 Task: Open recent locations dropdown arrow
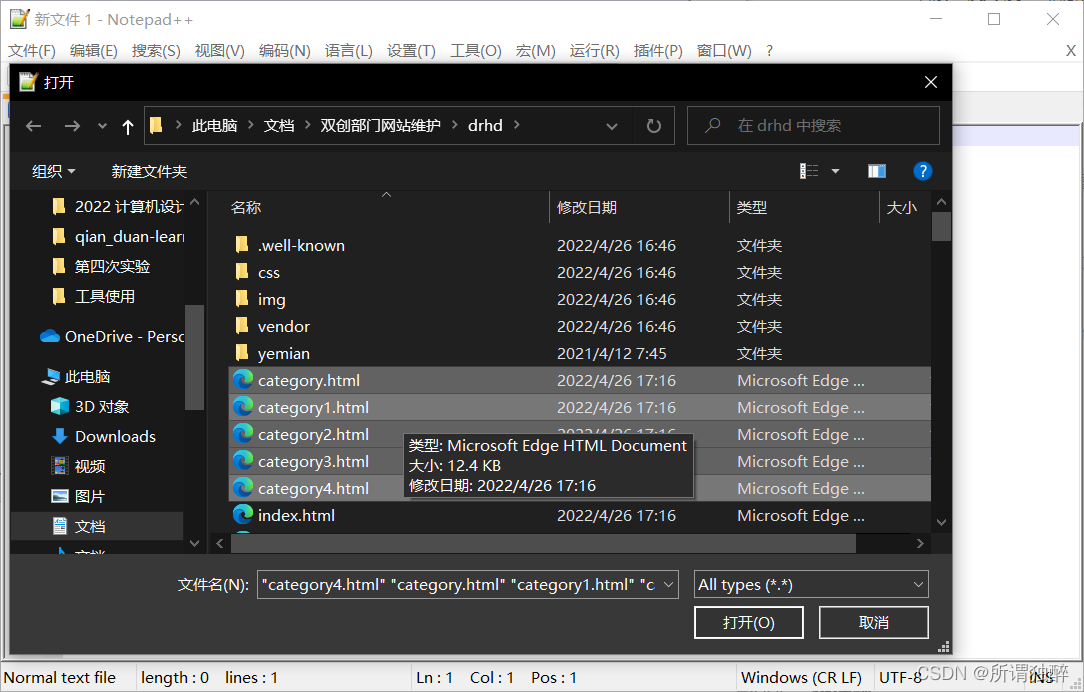point(102,126)
